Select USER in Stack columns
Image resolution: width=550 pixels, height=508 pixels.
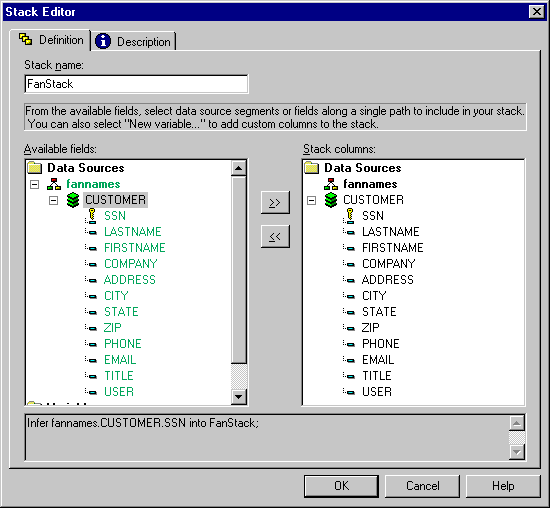click(377, 392)
